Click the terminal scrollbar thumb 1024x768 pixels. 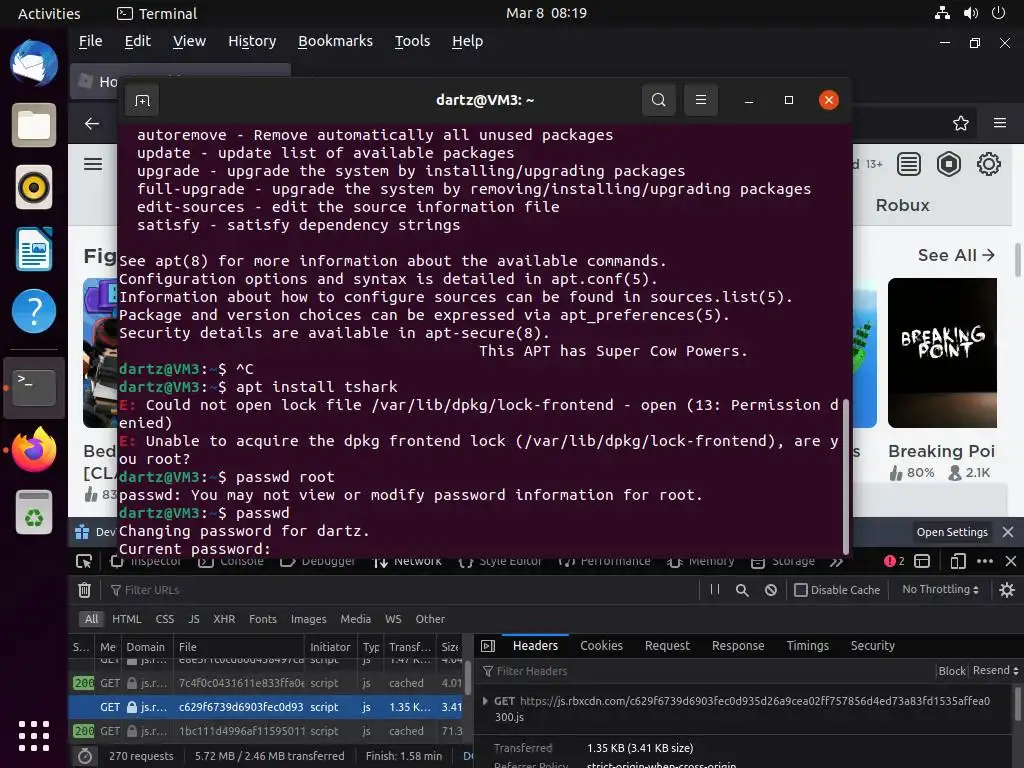[x=846, y=477]
